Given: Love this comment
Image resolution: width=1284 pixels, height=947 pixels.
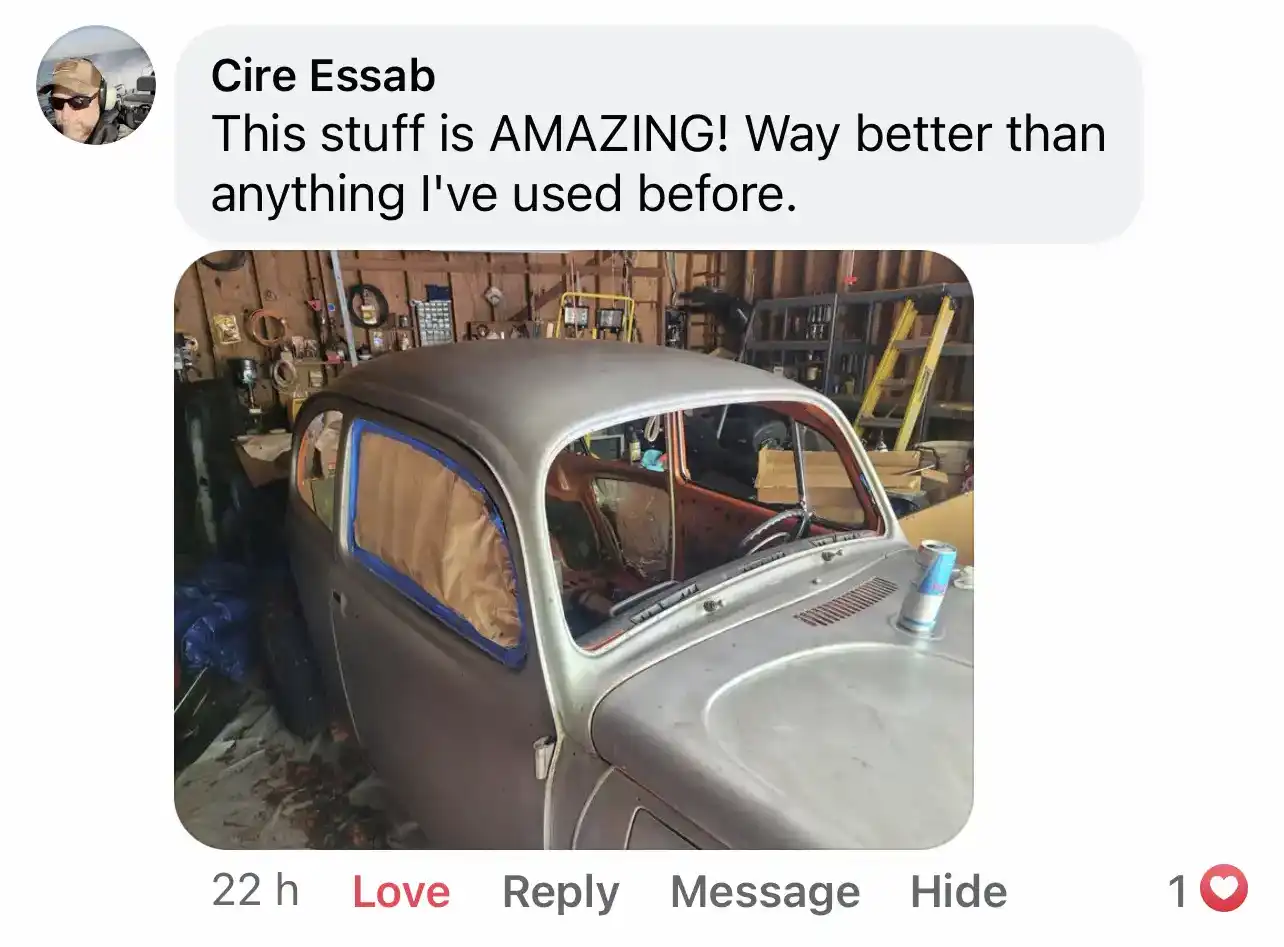Looking at the screenshot, I should coord(401,892).
